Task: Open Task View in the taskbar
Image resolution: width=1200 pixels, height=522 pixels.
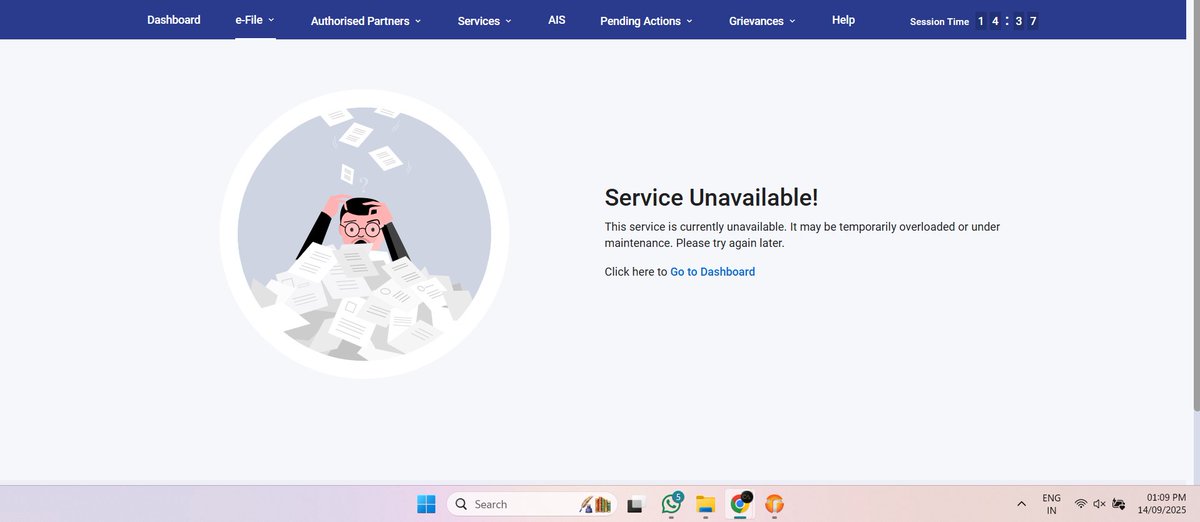Action: [x=634, y=505]
